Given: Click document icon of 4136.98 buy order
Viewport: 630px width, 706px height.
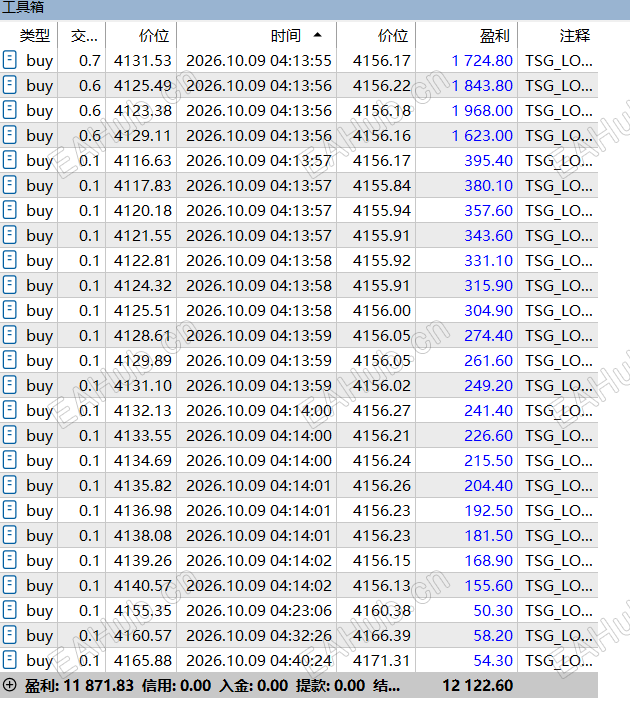Looking at the screenshot, I should pyautogui.click(x=9, y=510).
